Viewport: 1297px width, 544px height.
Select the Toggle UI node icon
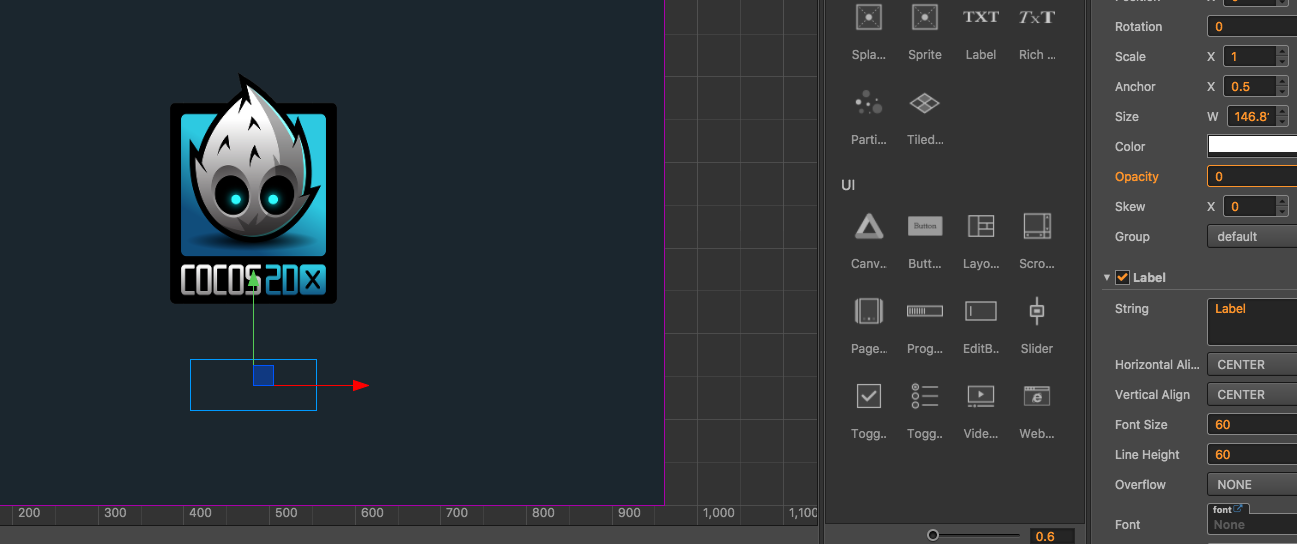(869, 396)
